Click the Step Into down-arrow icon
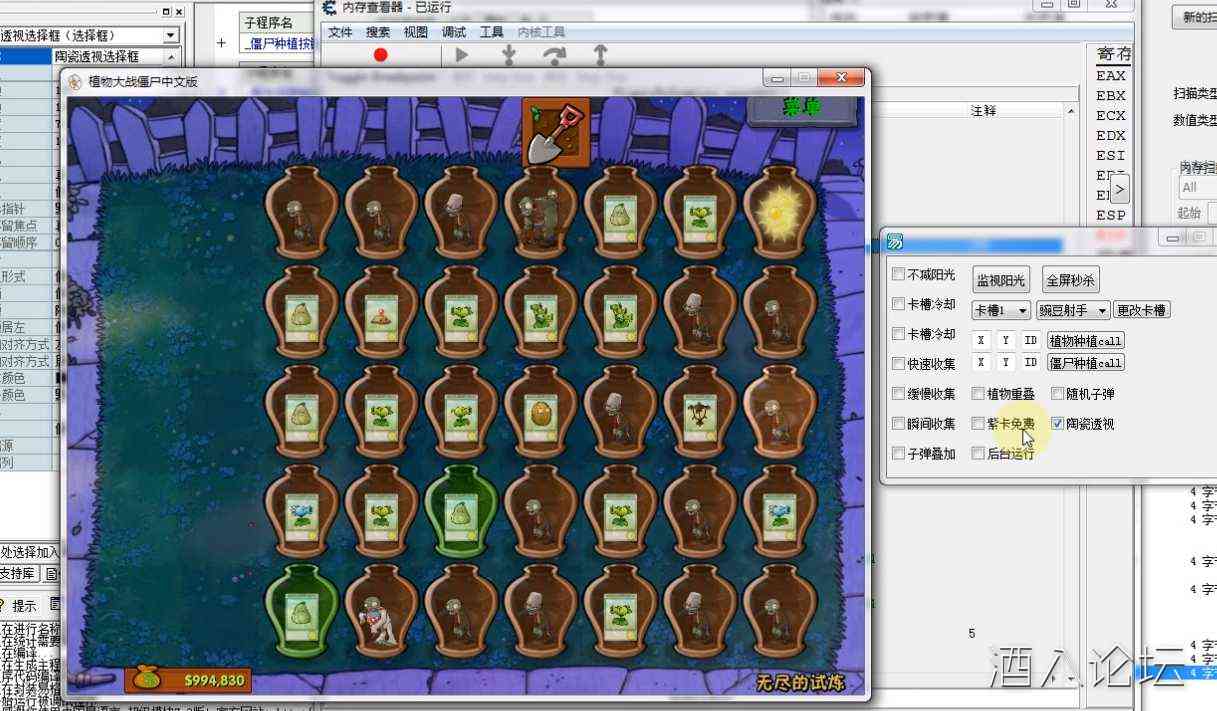Viewport: 1217px width, 711px height. coord(508,55)
